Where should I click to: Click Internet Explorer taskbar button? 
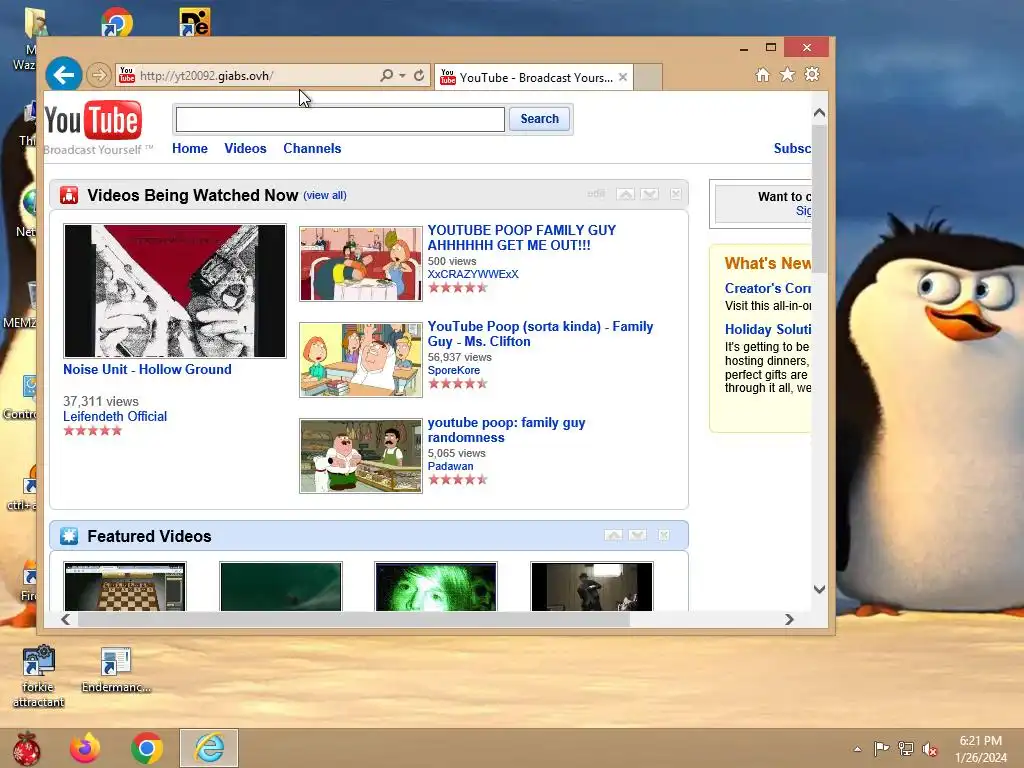tap(209, 748)
